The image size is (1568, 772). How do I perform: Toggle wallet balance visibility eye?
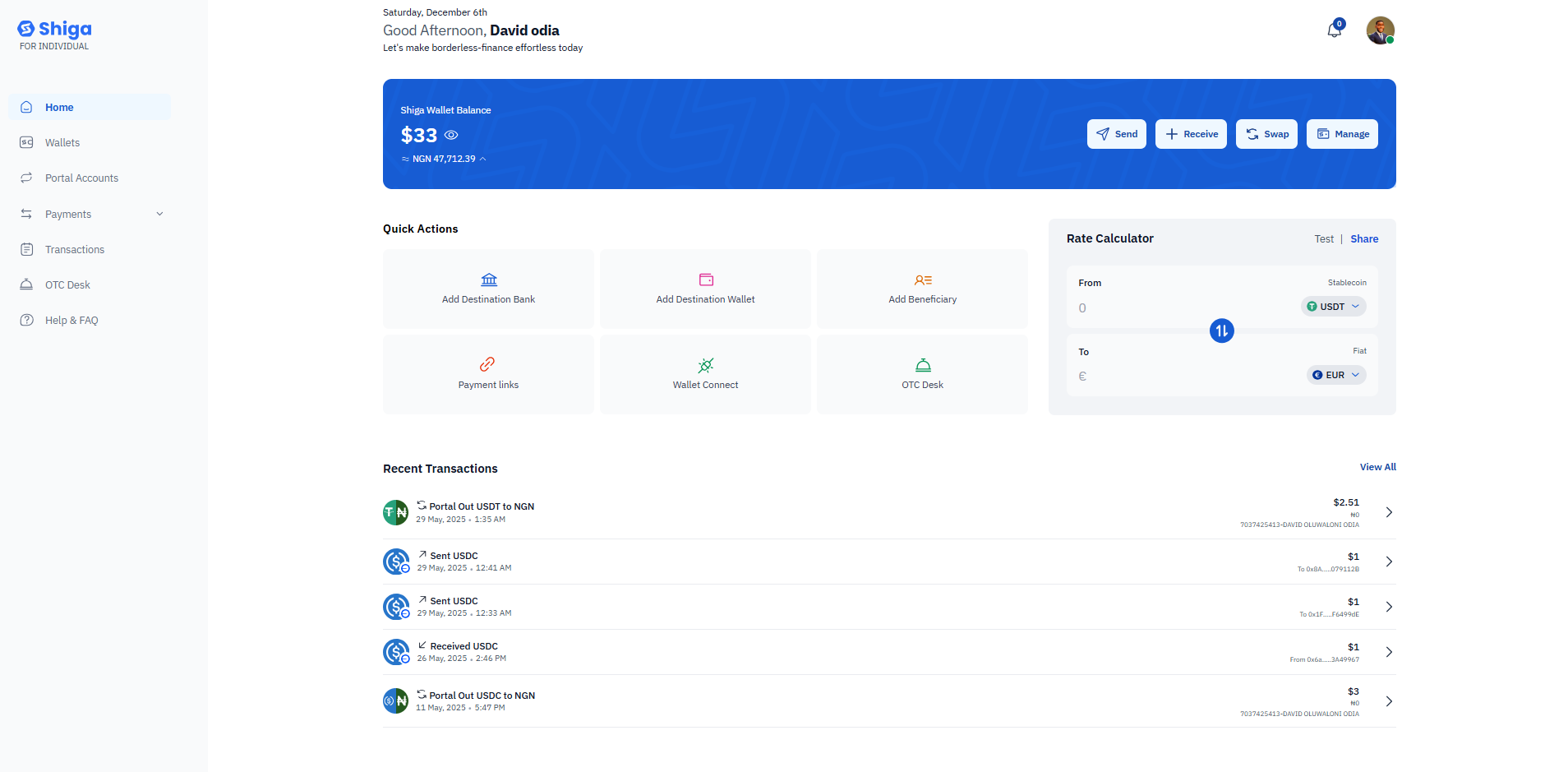click(x=451, y=135)
